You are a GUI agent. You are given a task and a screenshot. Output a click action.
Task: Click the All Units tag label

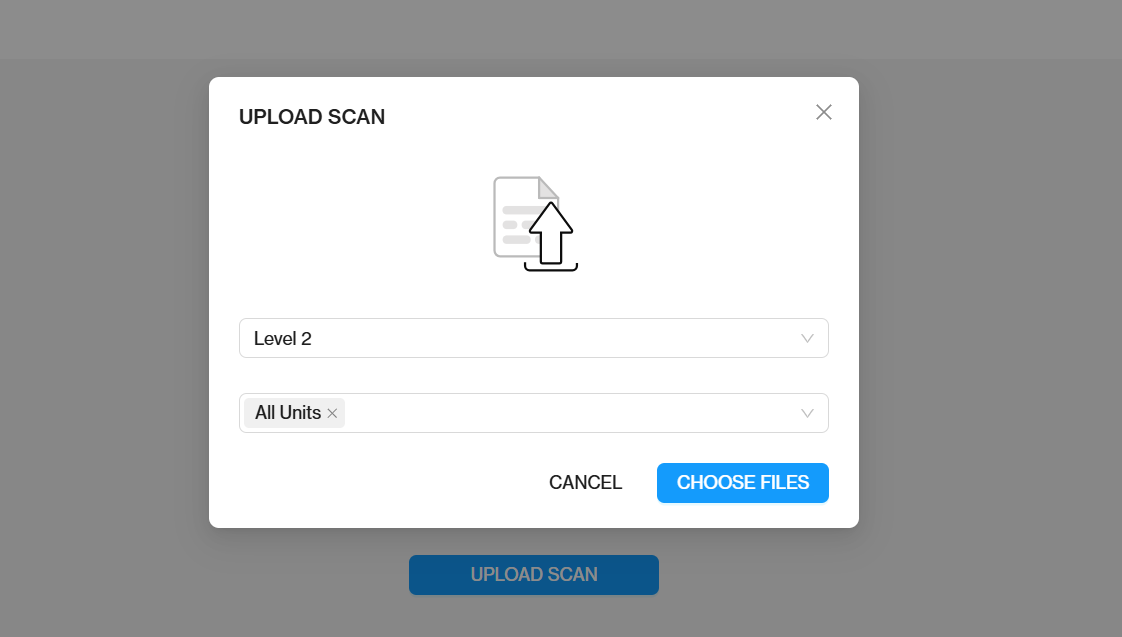(x=288, y=413)
